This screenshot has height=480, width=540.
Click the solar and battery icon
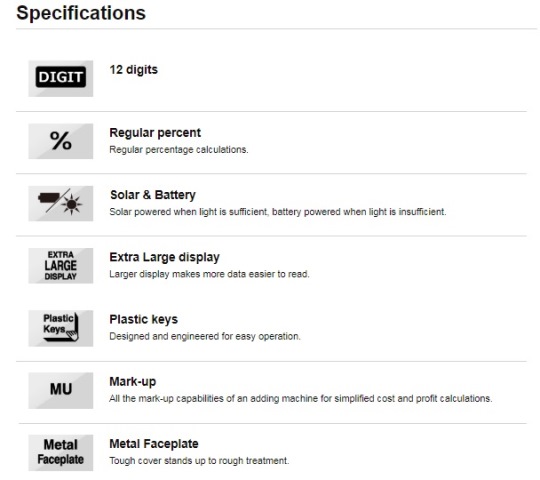pyautogui.click(x=61, y=204)
